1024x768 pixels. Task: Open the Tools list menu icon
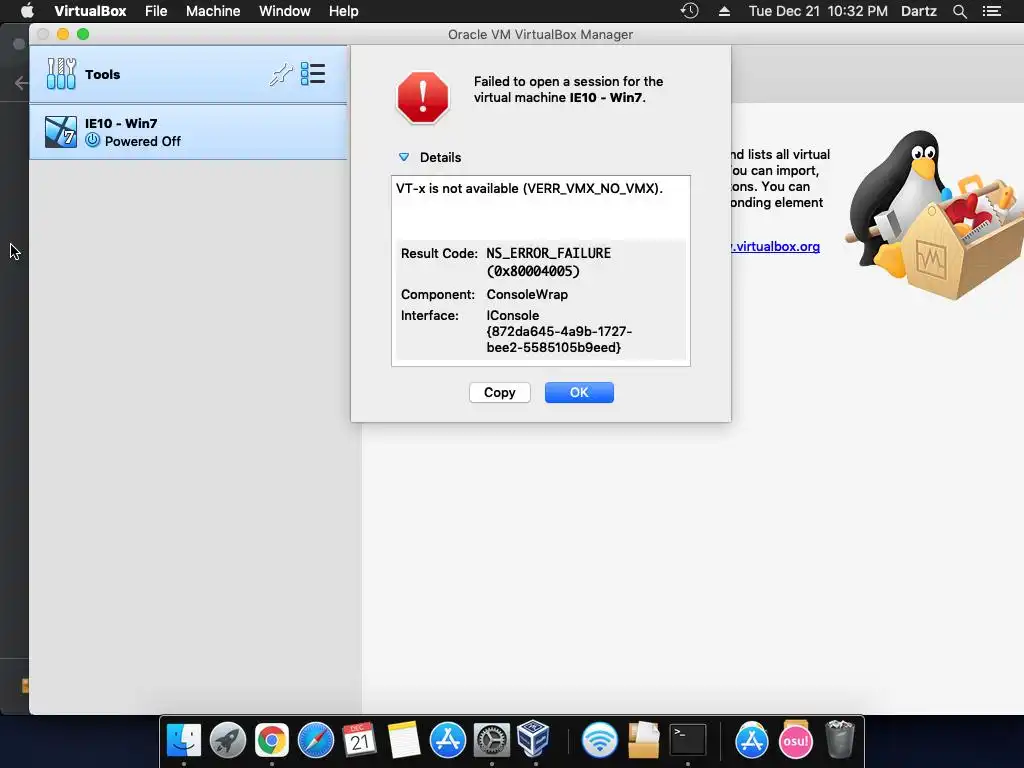click(313, 74)
